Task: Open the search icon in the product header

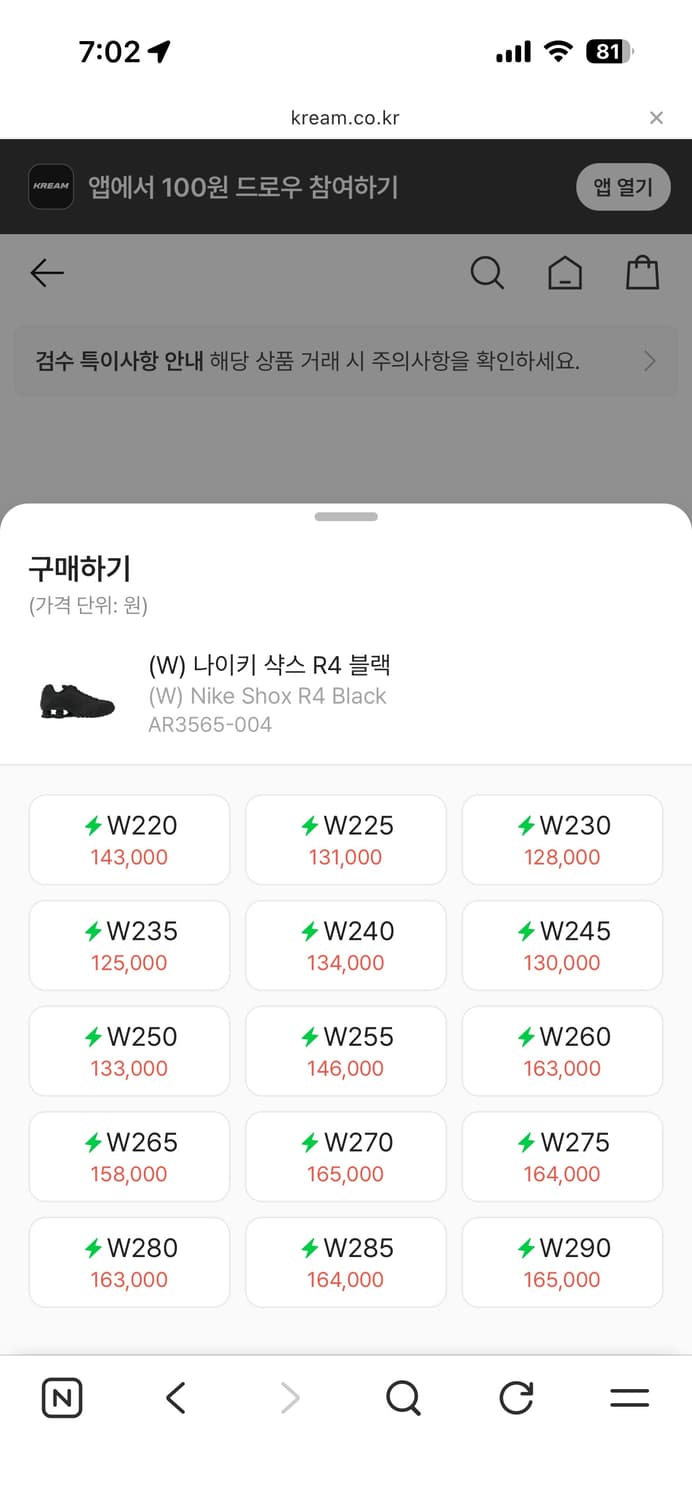Action: point(487,272)
